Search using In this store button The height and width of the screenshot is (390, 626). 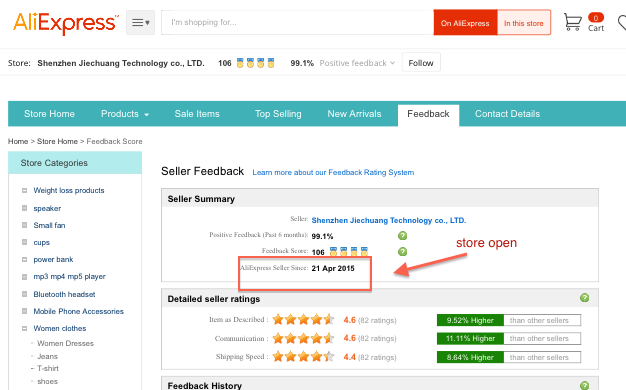(524, 23)
